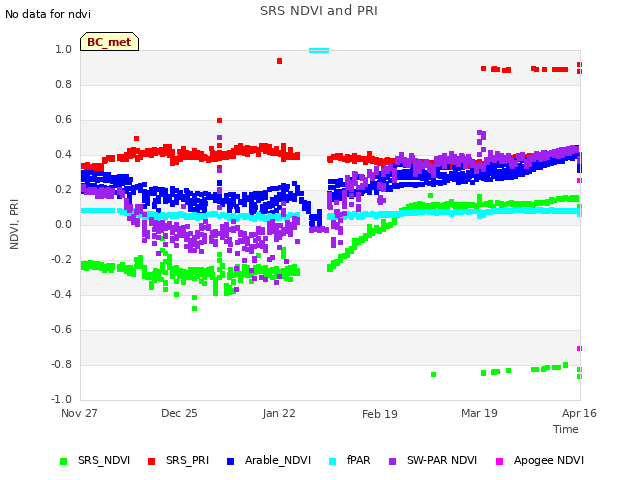Toggle fPAR series in legend
Image resolution: width=640 pixels, height=480 pixels.
pyautogui.click(x=350, y=460)
